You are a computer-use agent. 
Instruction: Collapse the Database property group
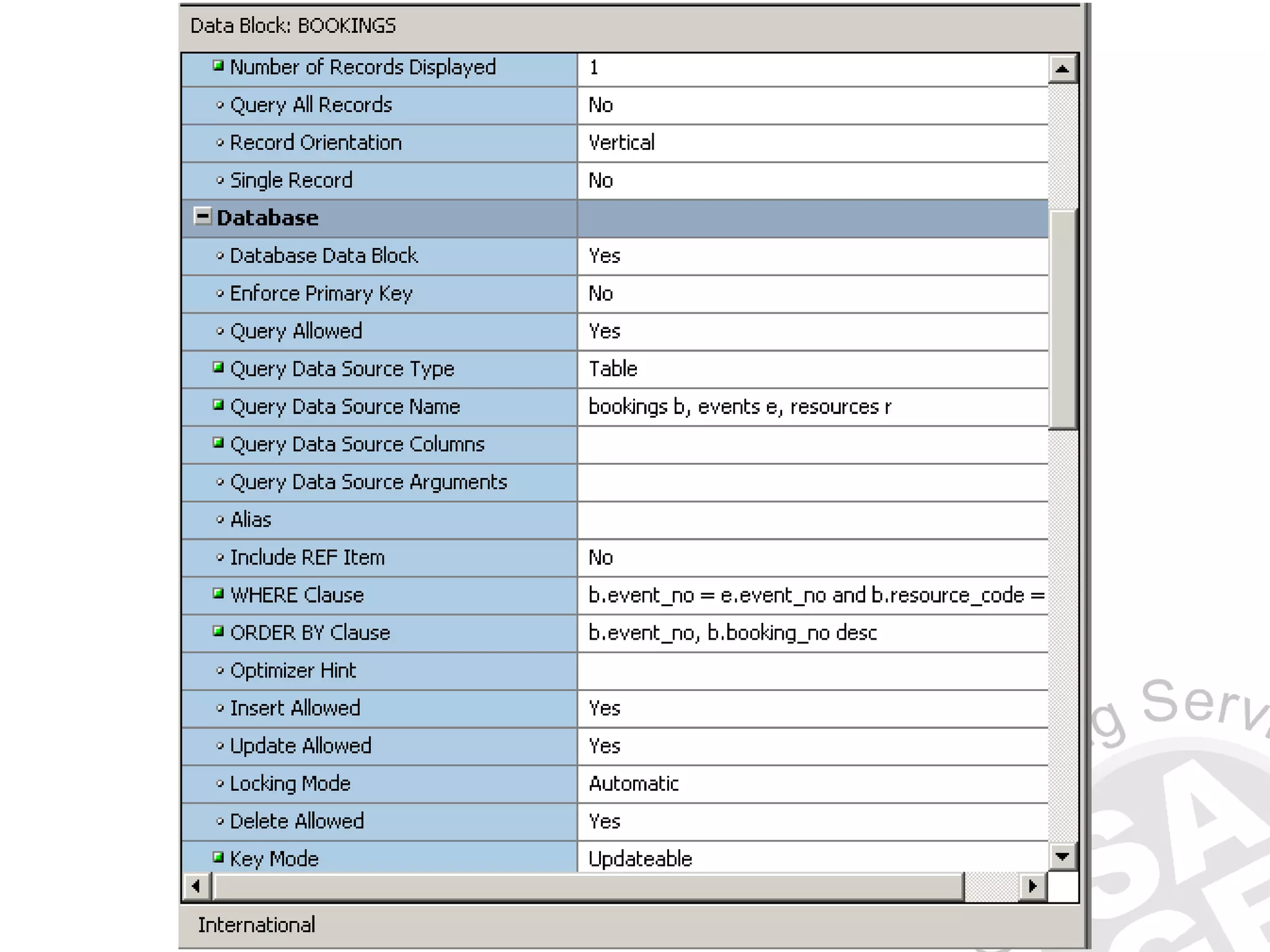coord(202,216)
